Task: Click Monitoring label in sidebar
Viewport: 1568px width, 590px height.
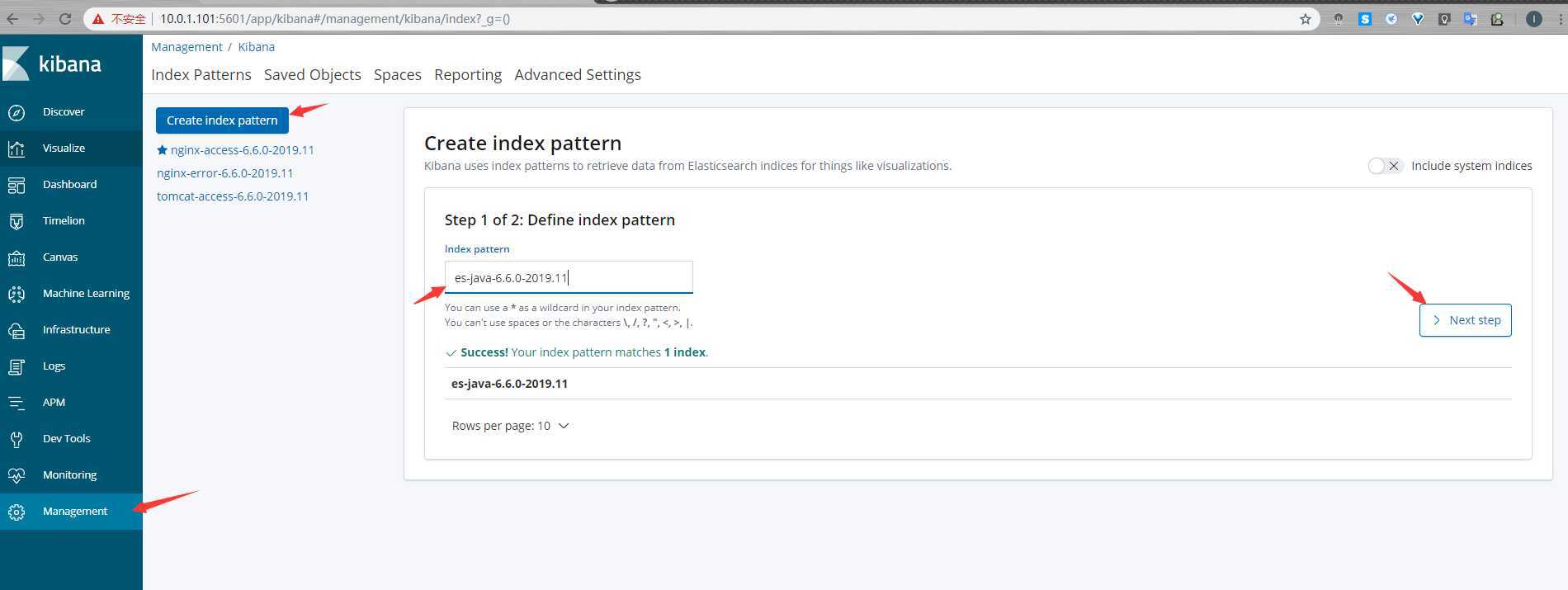Action: pyautogui.click(x=70, y=475)
